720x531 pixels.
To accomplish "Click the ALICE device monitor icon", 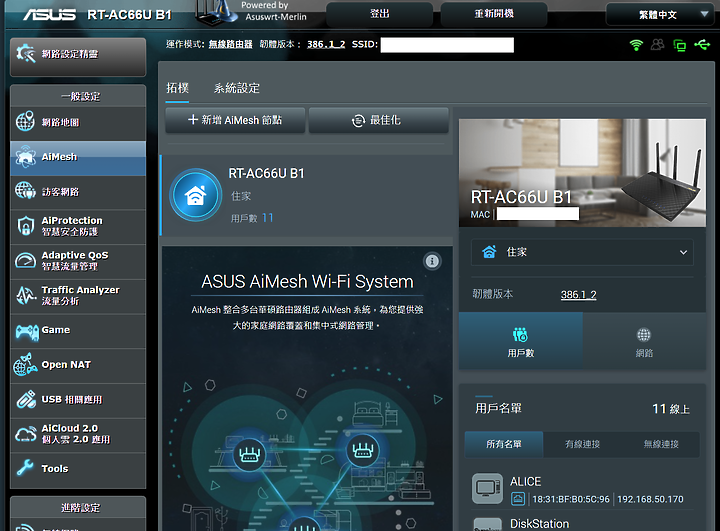I will tap(487, 488).
